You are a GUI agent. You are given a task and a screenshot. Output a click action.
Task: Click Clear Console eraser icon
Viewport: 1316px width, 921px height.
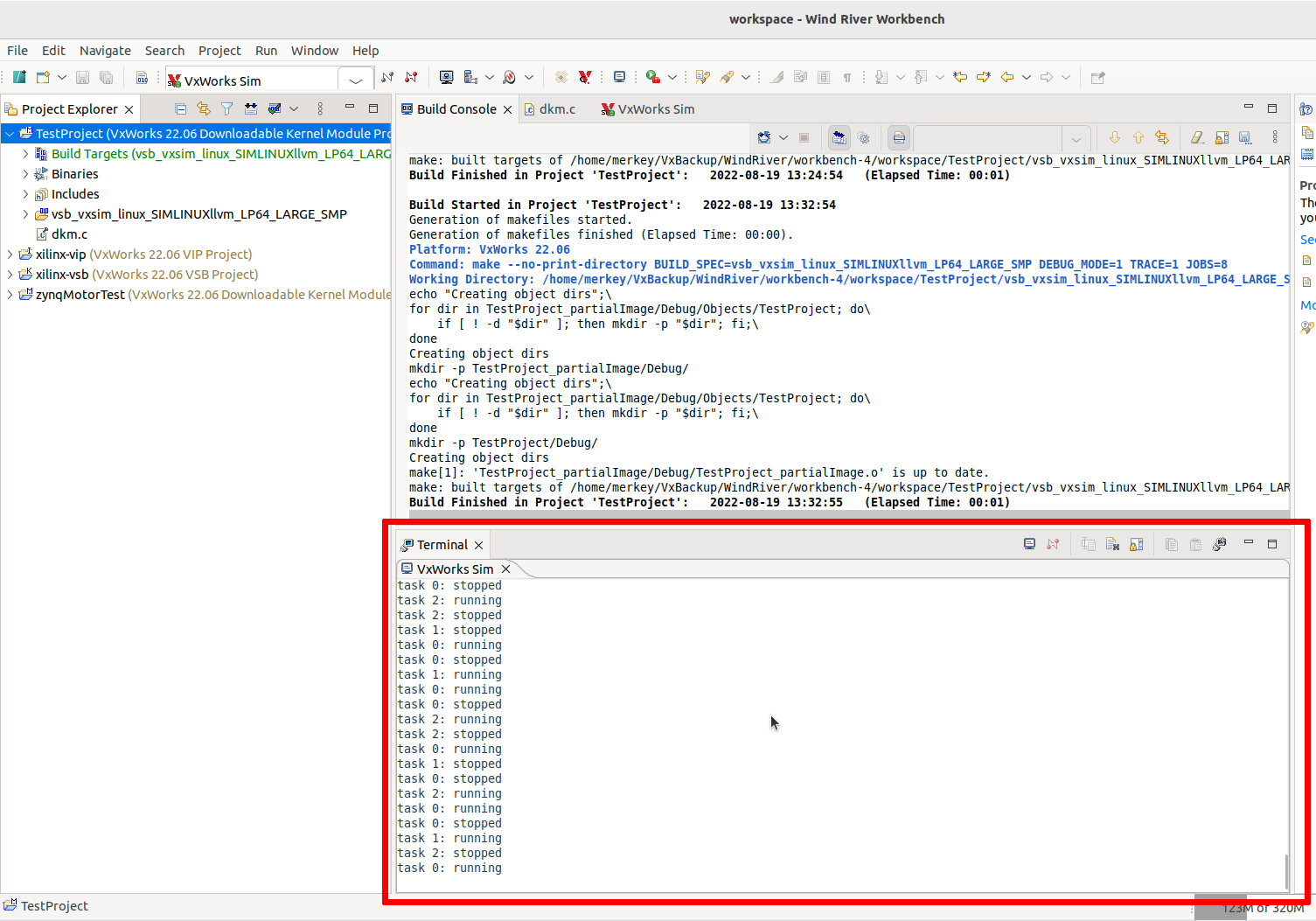click(x=1198, y=137)
